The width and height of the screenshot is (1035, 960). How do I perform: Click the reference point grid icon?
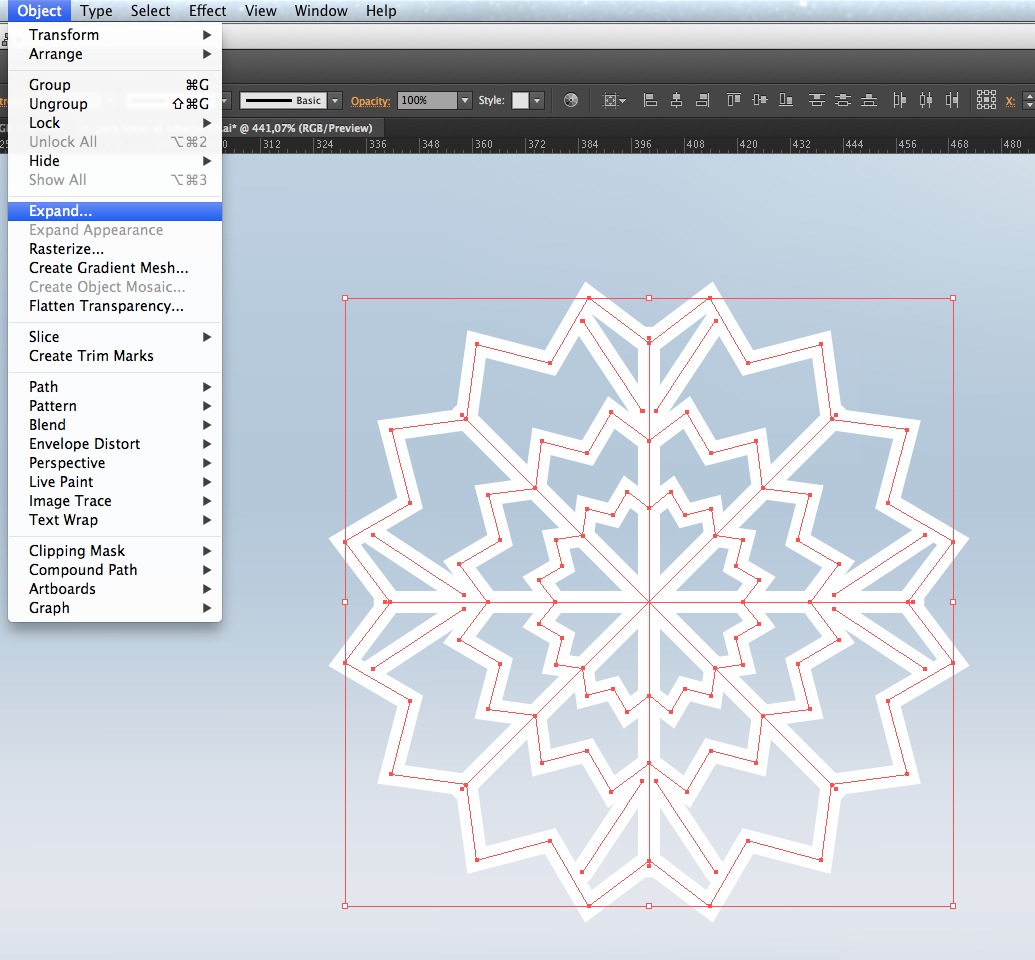[x=986, y=100]
